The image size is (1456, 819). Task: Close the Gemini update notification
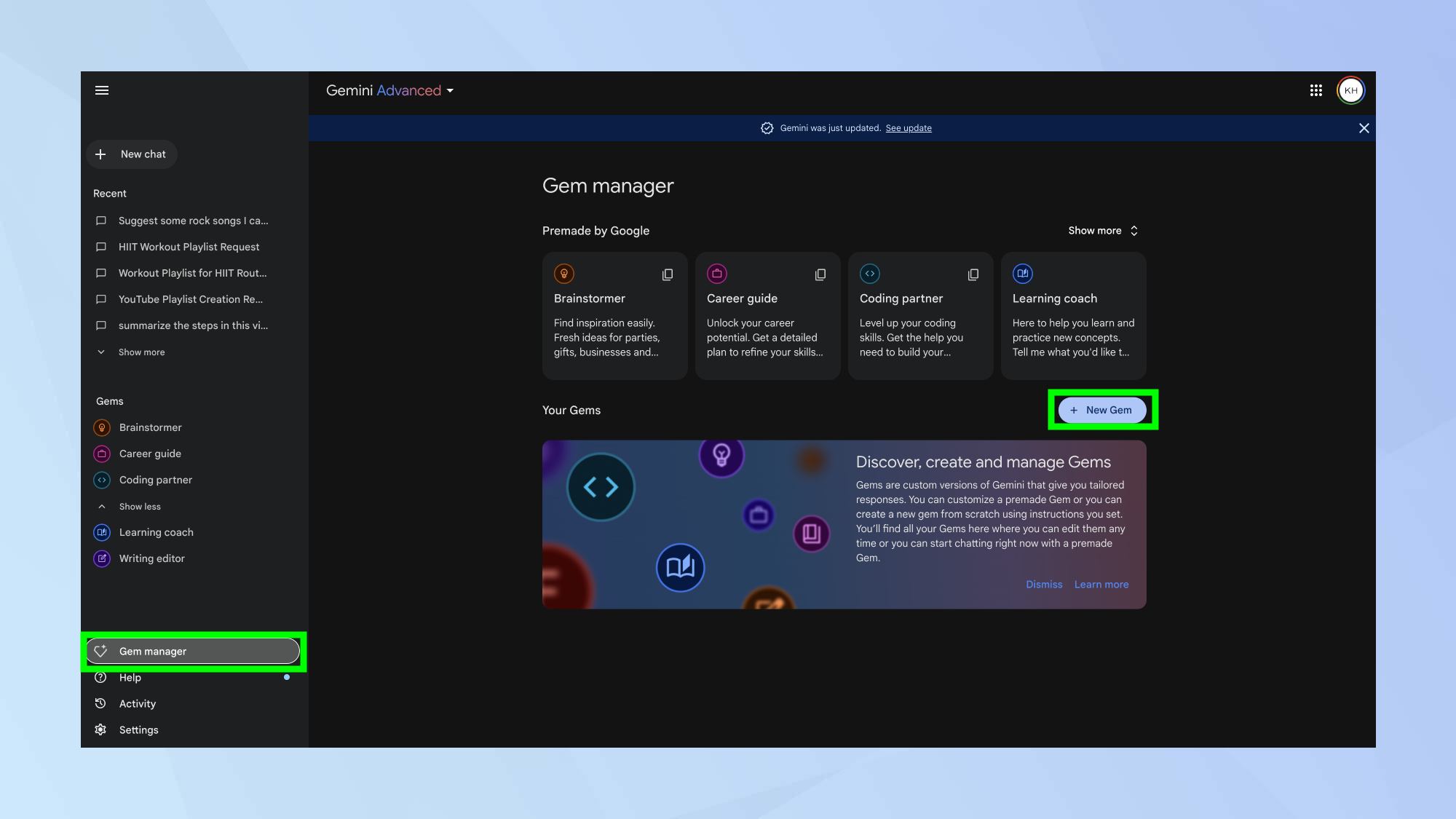point(1363,128)
